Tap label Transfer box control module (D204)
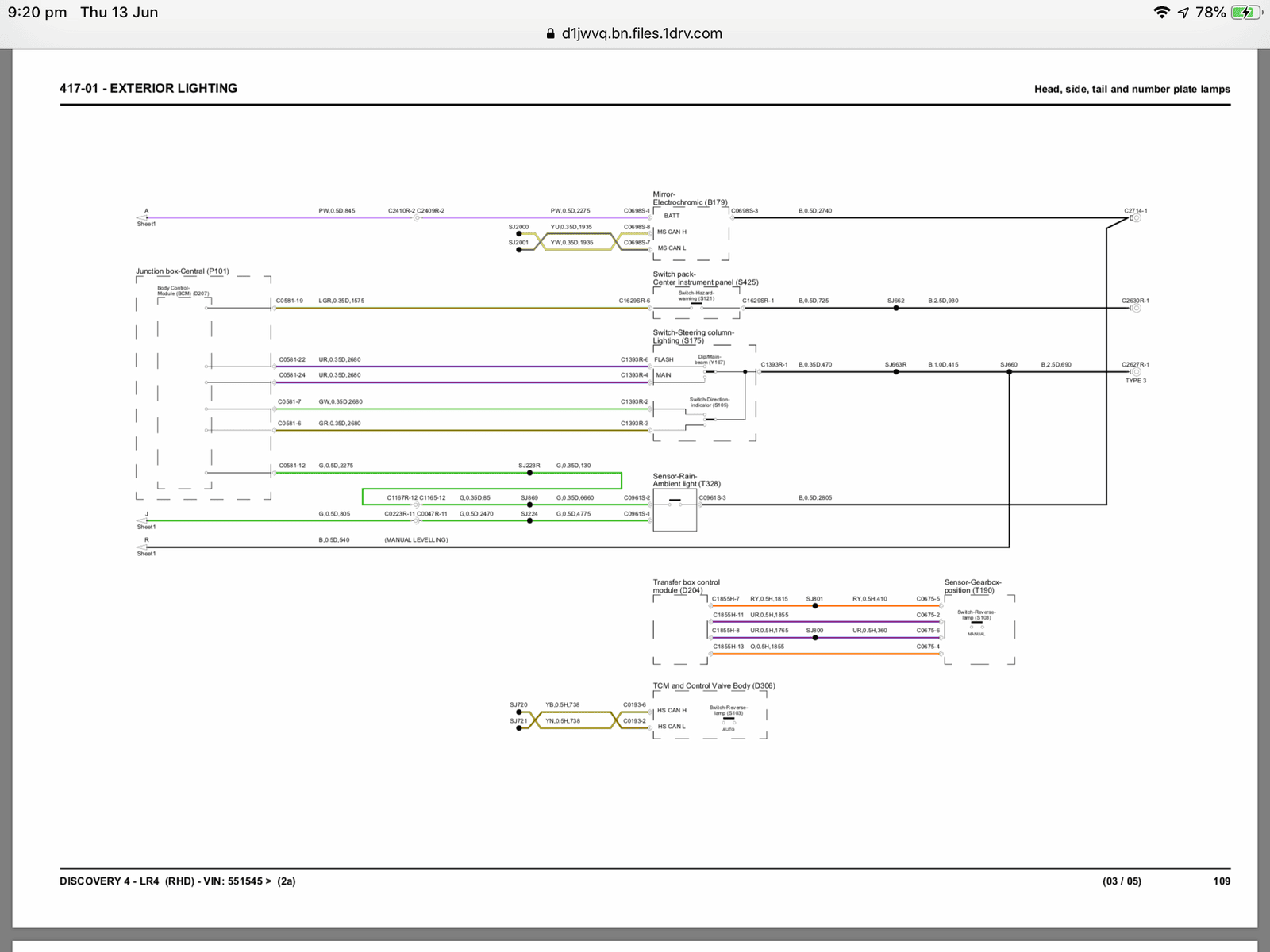Screen dimensions: 1270x952 686,586
